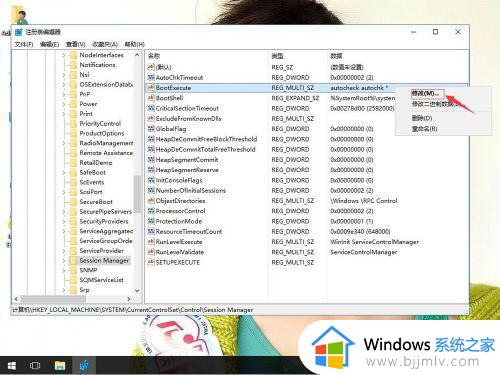Click the Session Manager folder icon
This screenshot has height=375, width=500.
[73, 260]
